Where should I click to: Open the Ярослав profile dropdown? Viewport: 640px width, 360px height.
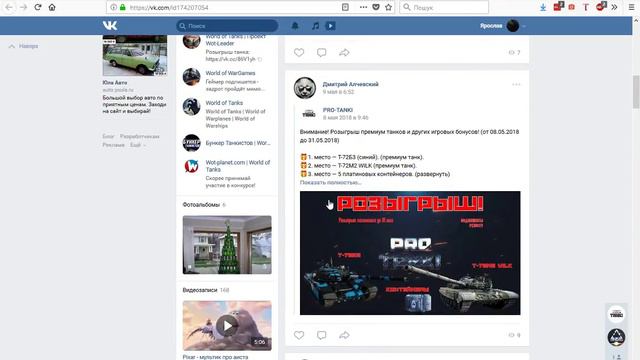503,26
